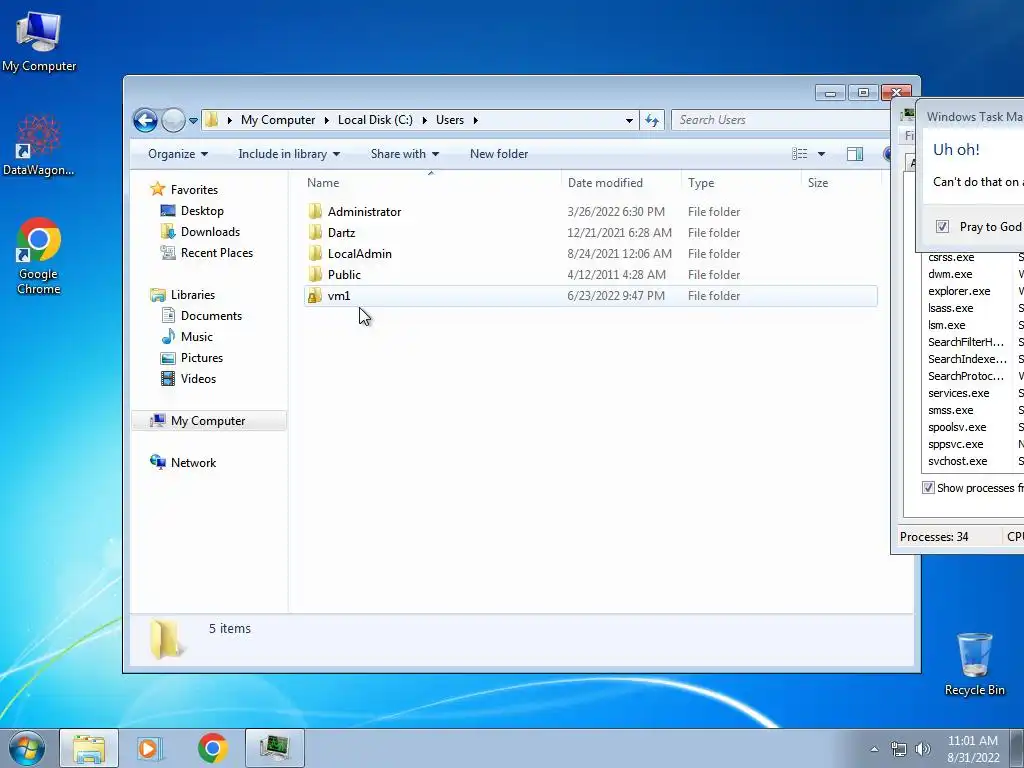Expand the chevron after Users breadcrumb
The height and width of the screenshot is (768, 1024).
(x=475, y=120)
